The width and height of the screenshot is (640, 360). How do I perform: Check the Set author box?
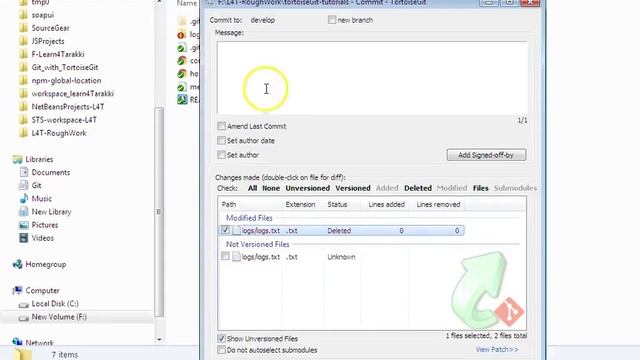(221, 154)
